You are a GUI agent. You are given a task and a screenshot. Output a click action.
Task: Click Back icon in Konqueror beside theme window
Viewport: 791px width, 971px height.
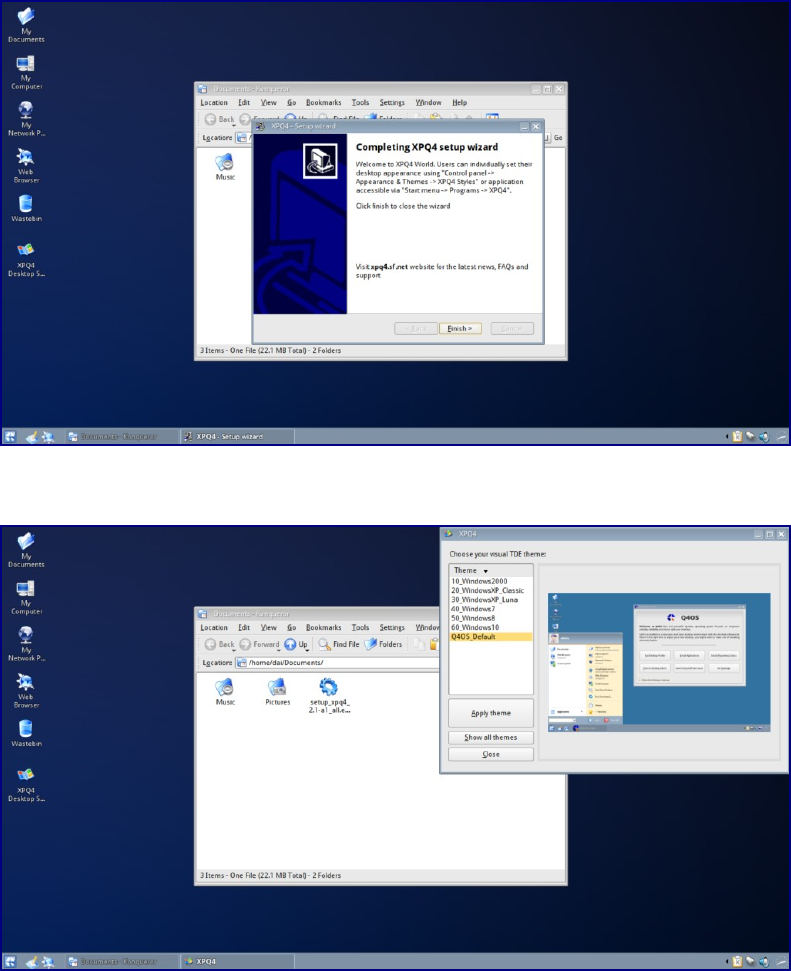pyautogui.click(x=211, y=644)
